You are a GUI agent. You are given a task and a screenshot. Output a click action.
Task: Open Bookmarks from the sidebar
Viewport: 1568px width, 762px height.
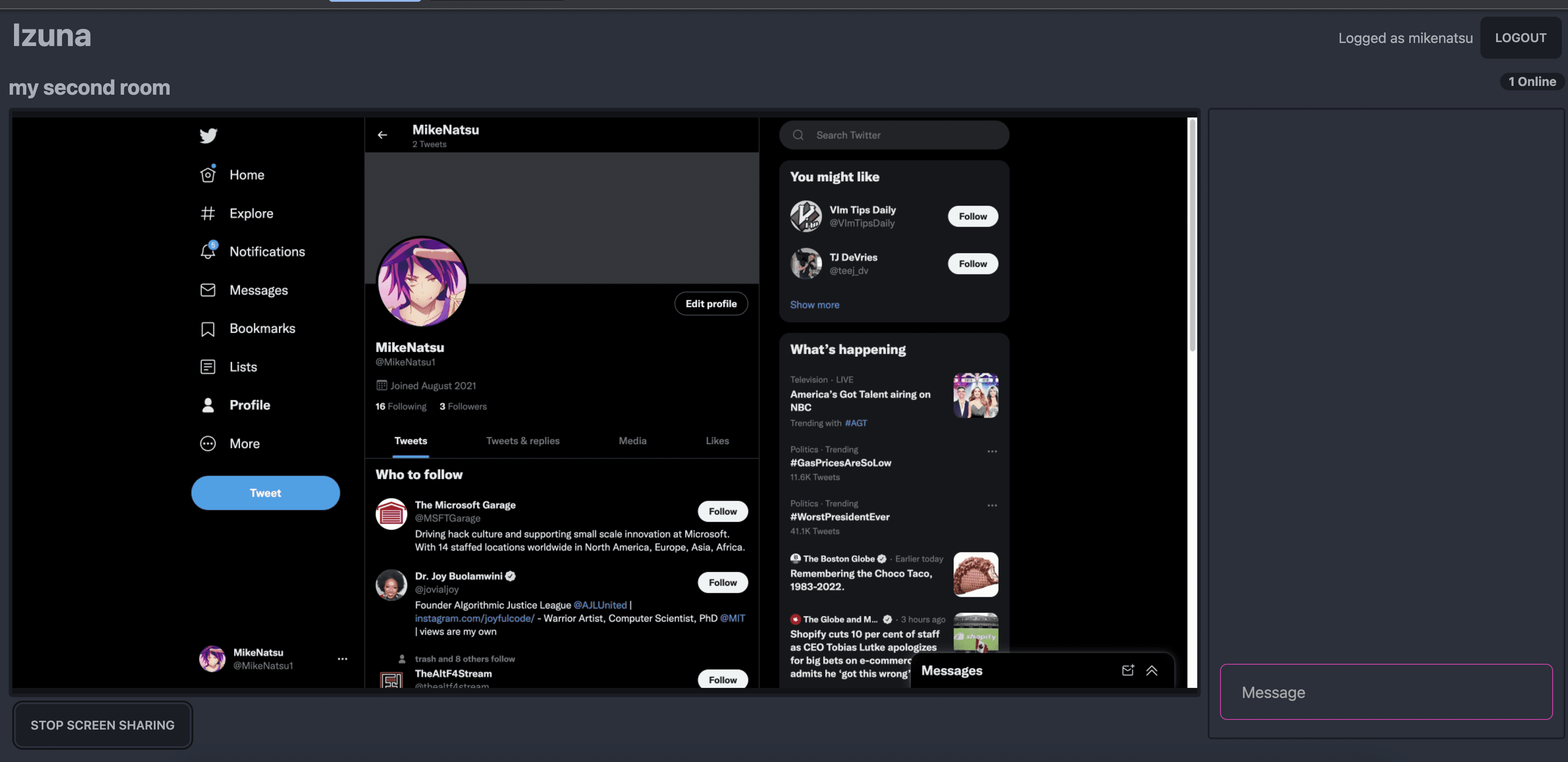pos(208,328)
